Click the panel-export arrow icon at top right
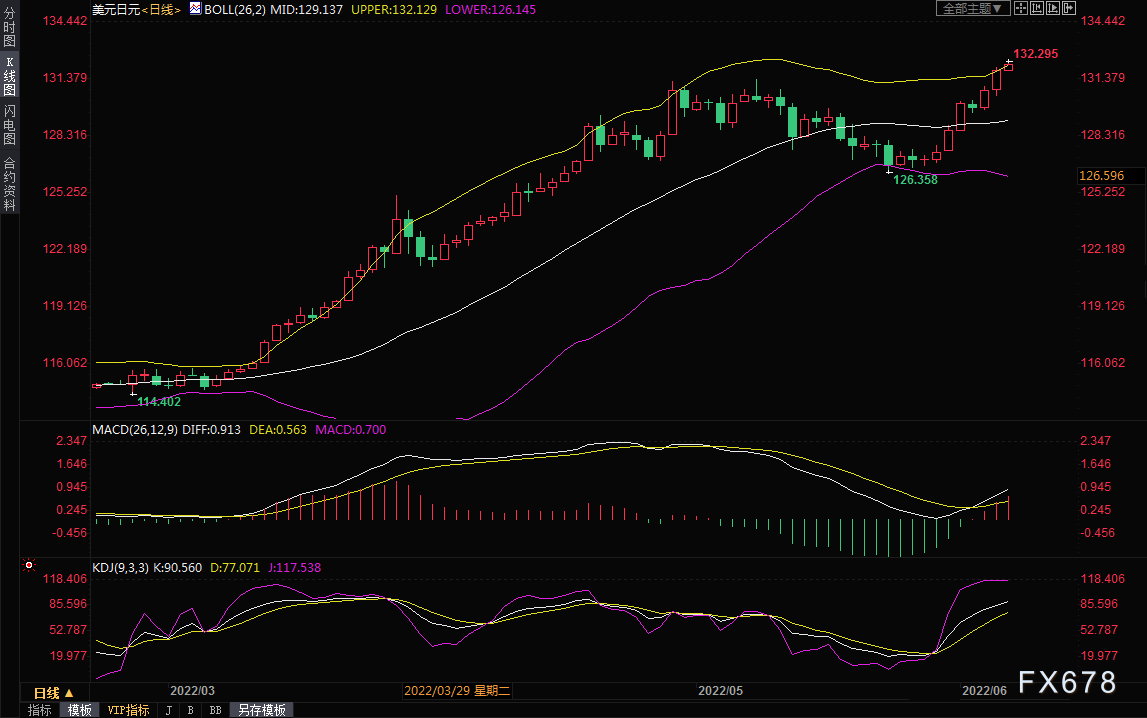Screen dimensions: 1147x718 (1069, 8)
